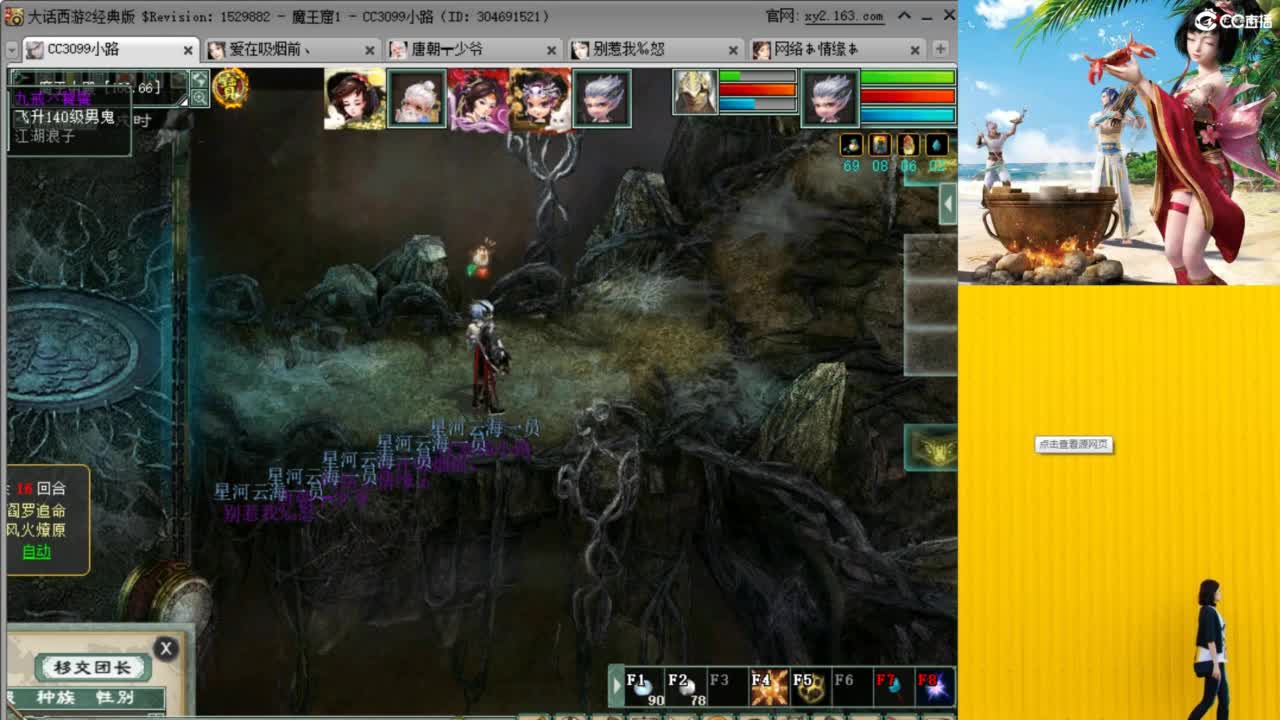Open the xy2.163.com official website link
1280x720 pixels.
click(844, 16)
